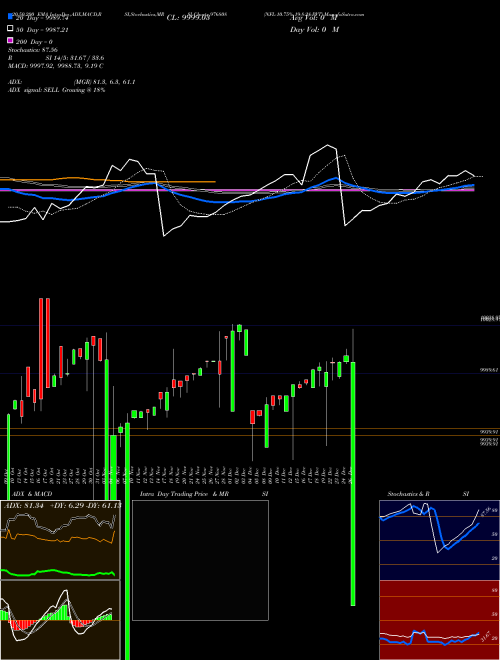500x660 pixels.
Task: Click the white 50 Day legend swatch
Action: pos(10,29)
